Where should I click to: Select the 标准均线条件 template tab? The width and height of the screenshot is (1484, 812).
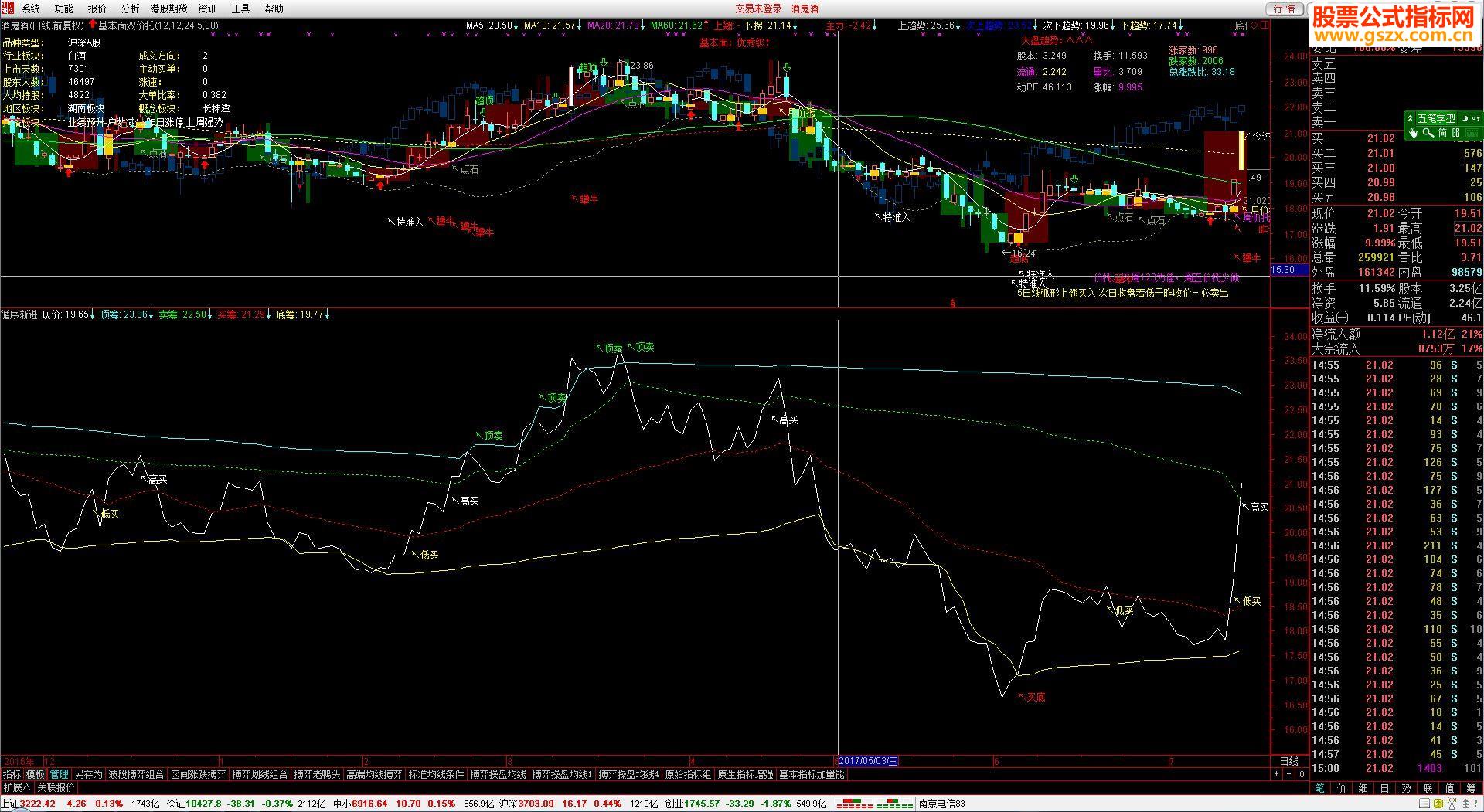(437, 774)
